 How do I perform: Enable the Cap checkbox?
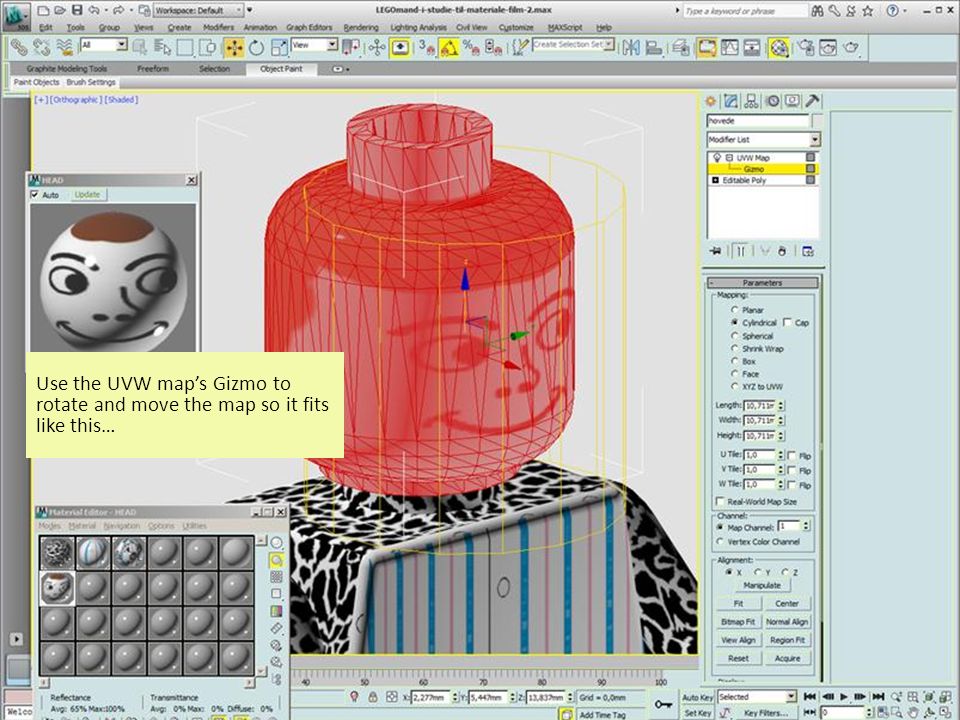pos(787,322)
